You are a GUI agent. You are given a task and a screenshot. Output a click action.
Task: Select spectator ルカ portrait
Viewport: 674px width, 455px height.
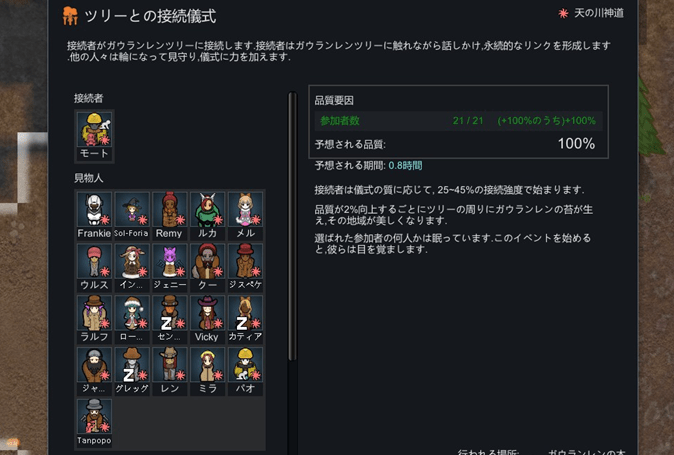[x=207, y=215]
